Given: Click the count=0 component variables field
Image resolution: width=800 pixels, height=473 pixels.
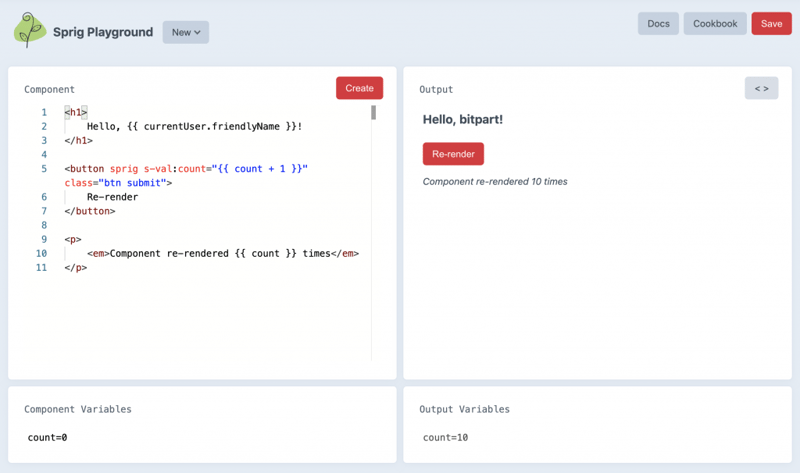Looking at the screenshot, I should [47, 437].
